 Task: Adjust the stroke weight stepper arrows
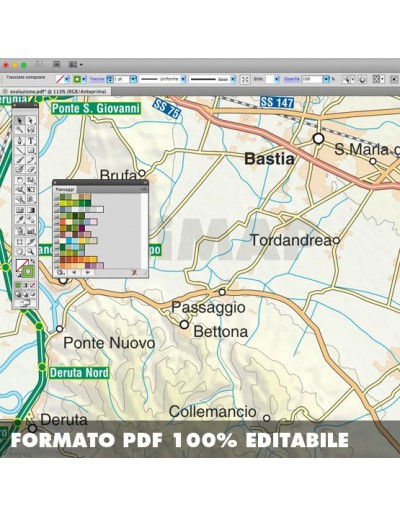(110, 79)
